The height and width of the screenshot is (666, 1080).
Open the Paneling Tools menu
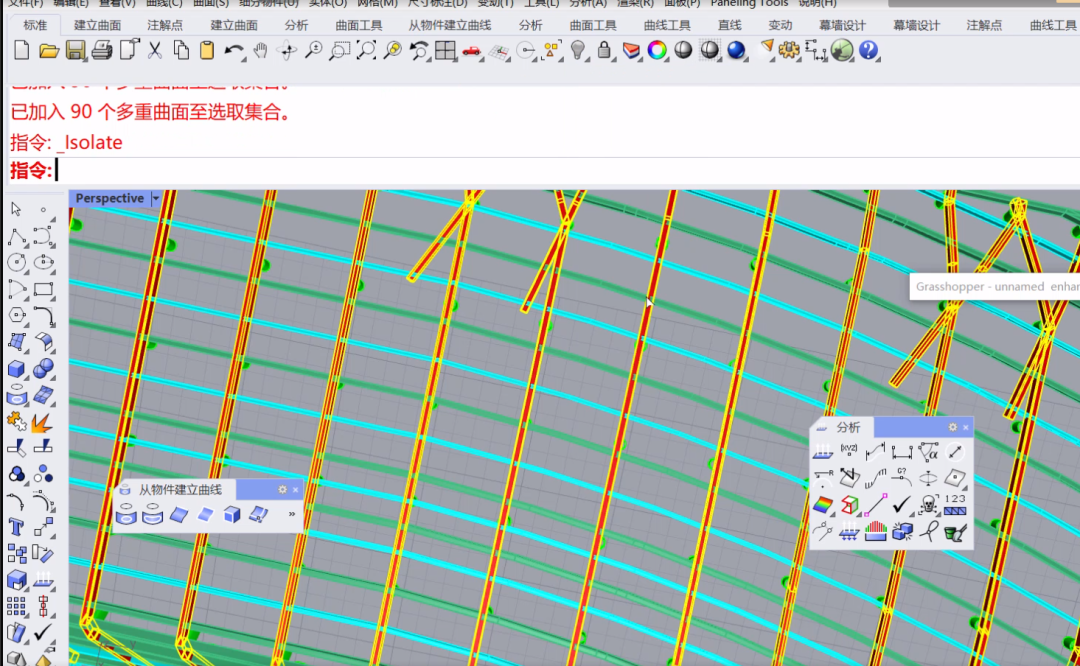[x=749, y=3]
